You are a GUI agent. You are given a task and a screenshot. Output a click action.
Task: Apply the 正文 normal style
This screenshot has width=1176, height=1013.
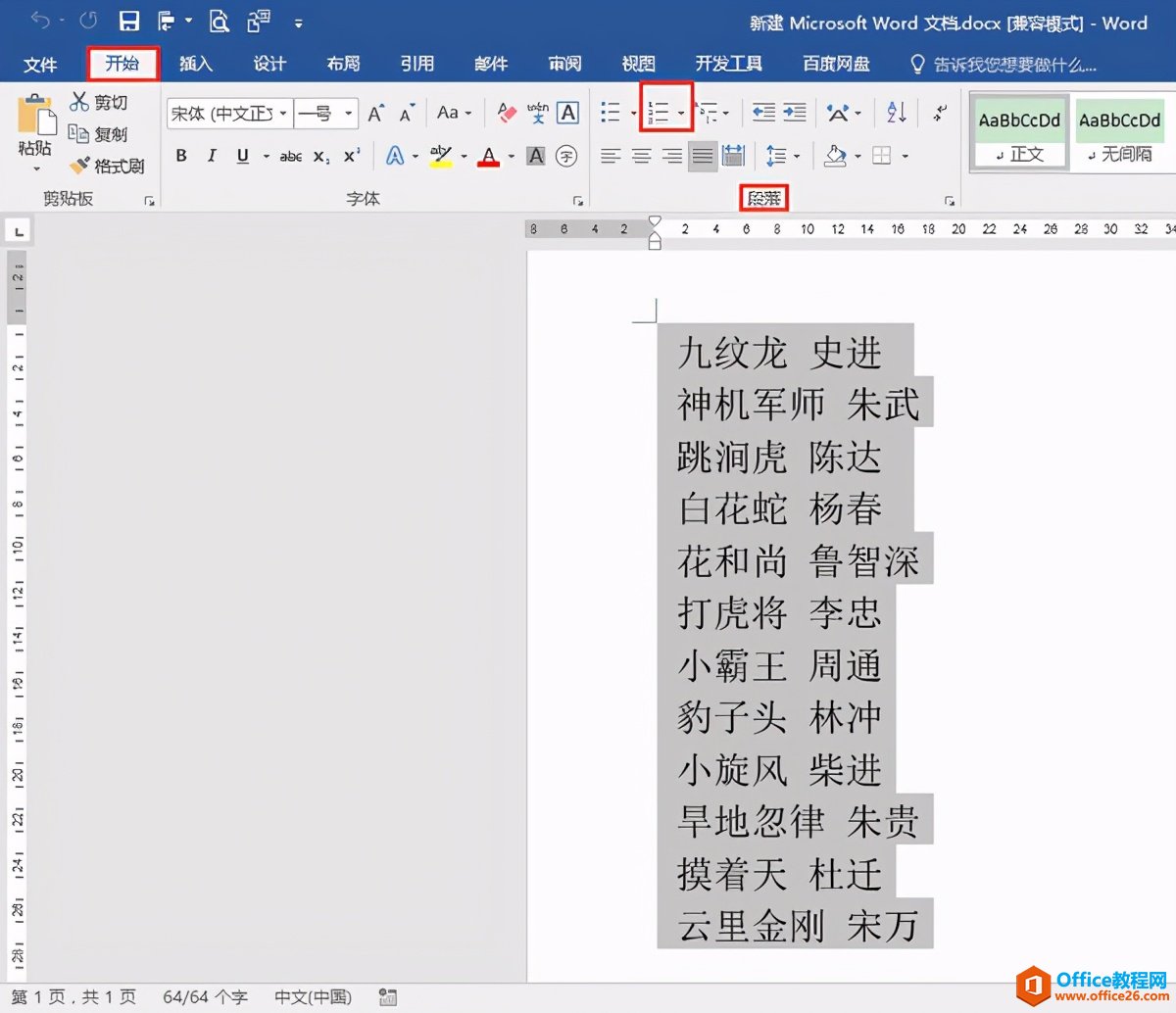(x=1019, y=133)
